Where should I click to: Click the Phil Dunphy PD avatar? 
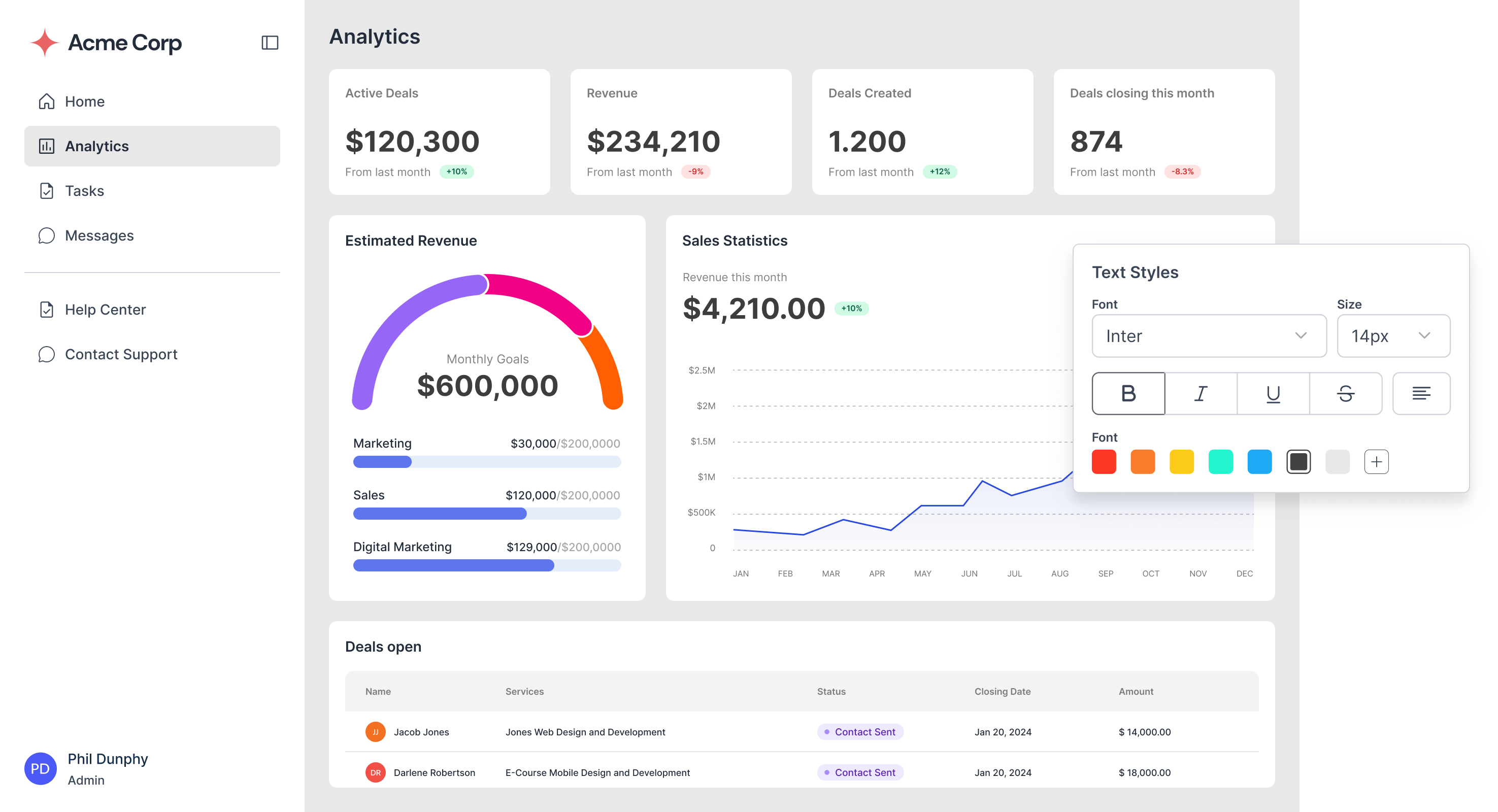click(x=40, y=768)
